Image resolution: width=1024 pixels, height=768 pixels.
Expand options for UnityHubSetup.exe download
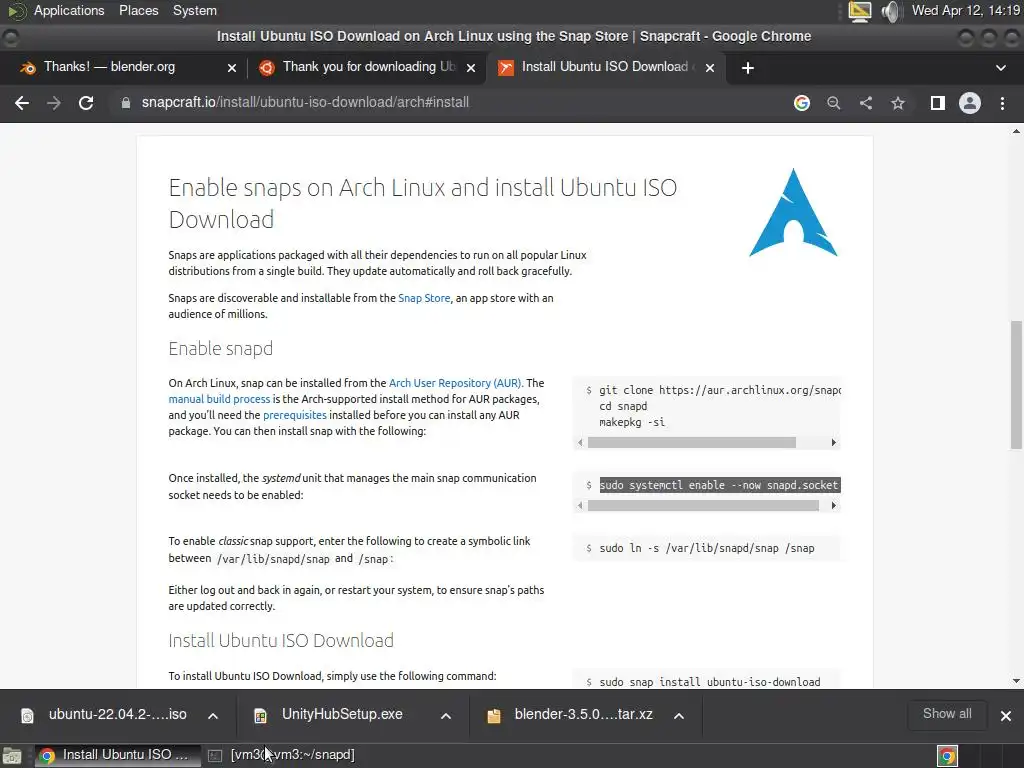(x=446, y=716)
